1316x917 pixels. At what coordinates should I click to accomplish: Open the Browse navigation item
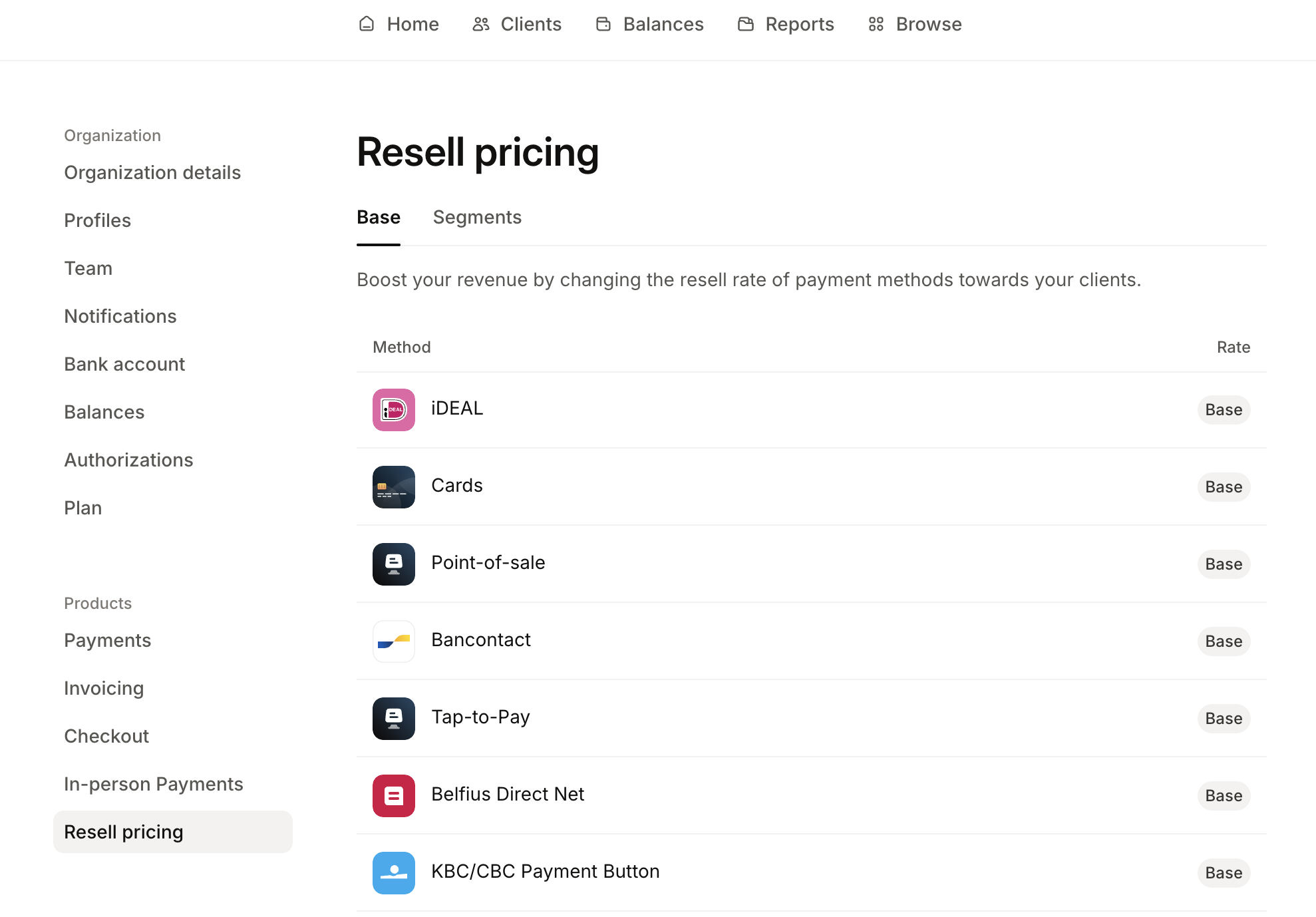tap(915, 24)
